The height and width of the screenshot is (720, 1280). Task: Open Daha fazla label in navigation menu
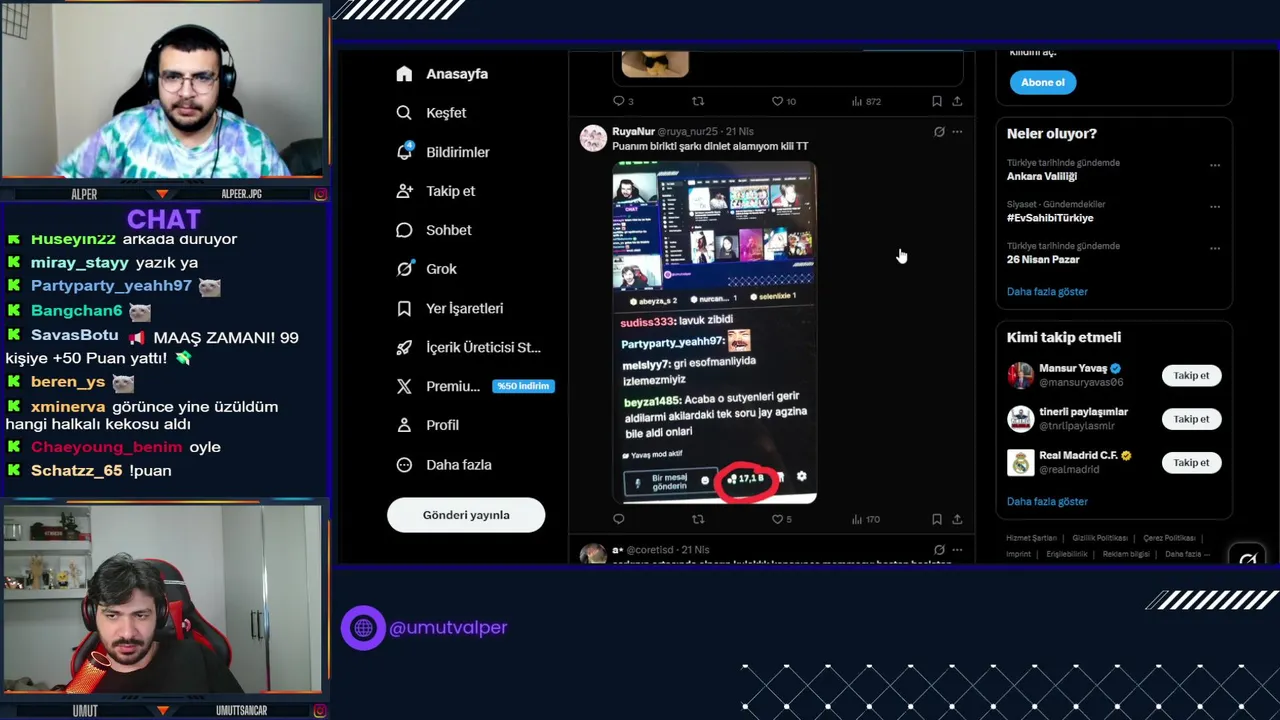pyautogui.click(x=459, y=465)
